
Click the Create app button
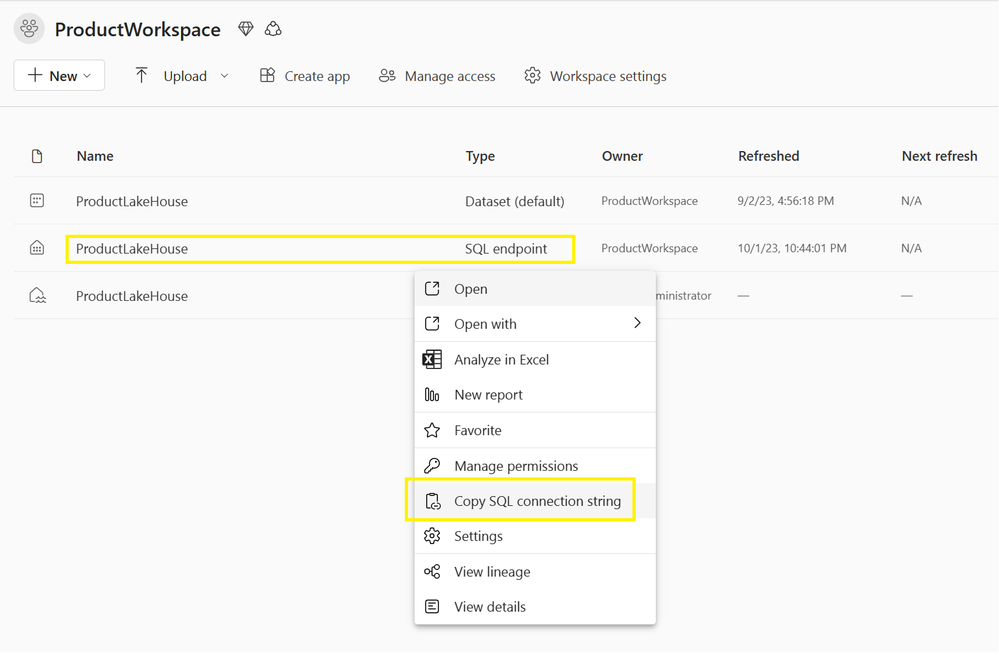click(305, 76)
